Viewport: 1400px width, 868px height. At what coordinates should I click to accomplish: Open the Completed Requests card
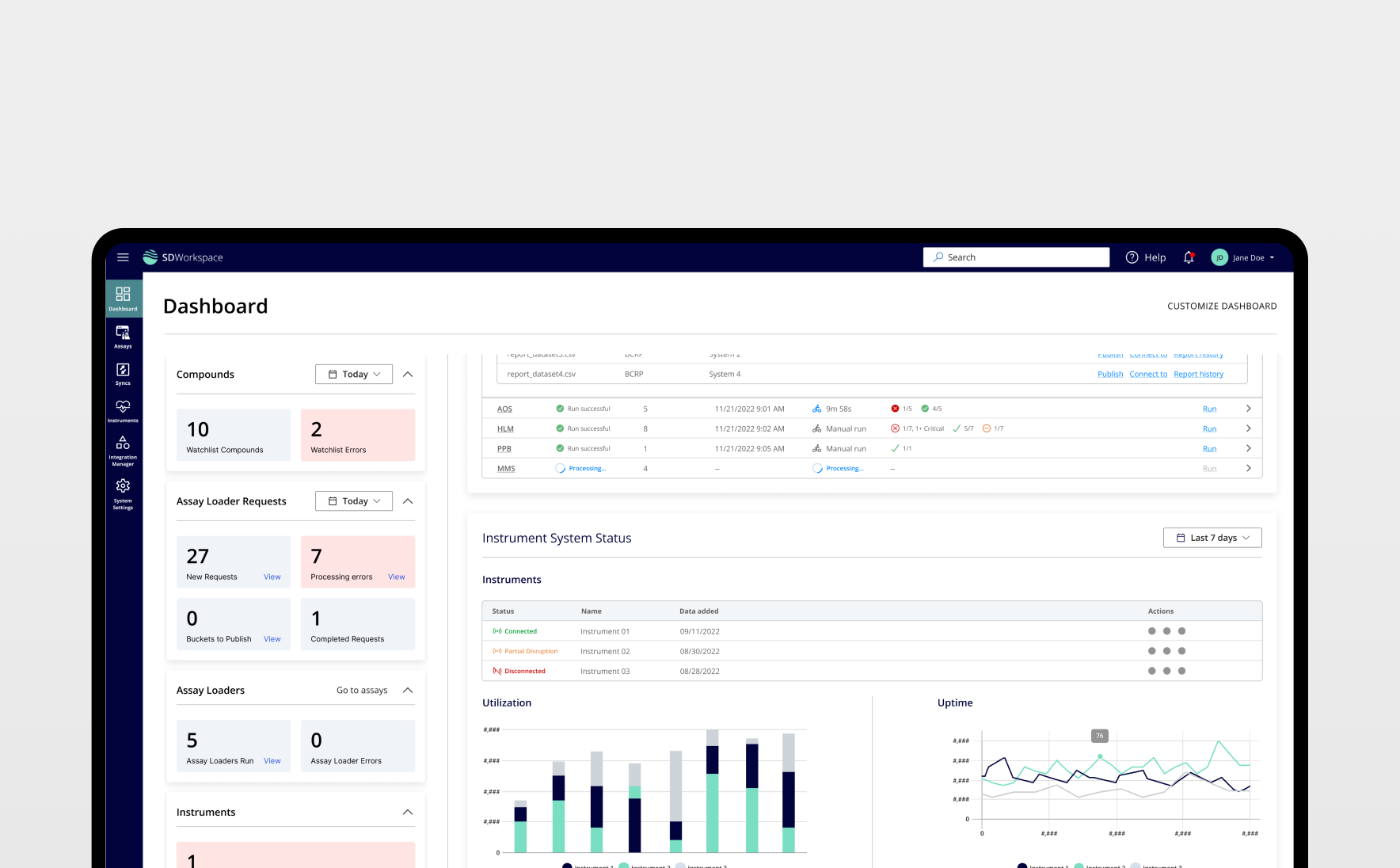(x=358, y=624)
